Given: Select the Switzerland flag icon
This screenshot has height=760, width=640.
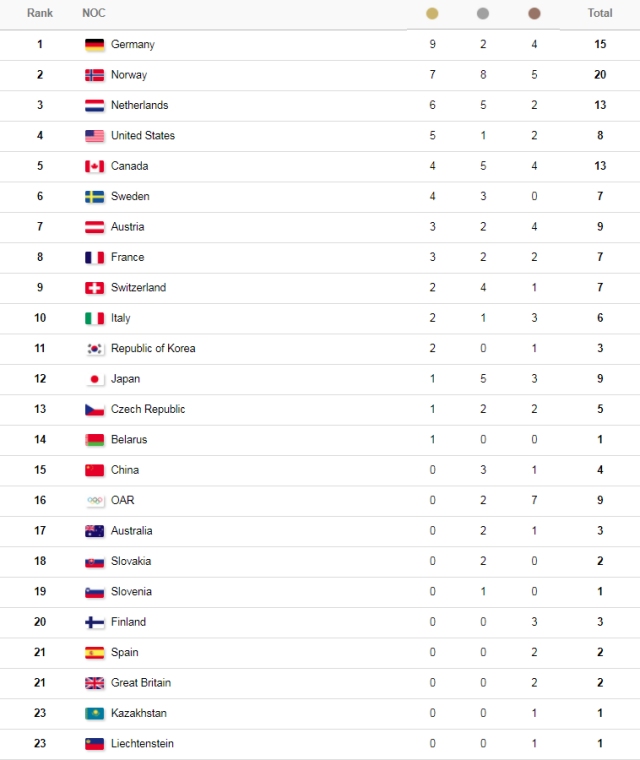Looking at the screenshot, I should click(95, 288).
